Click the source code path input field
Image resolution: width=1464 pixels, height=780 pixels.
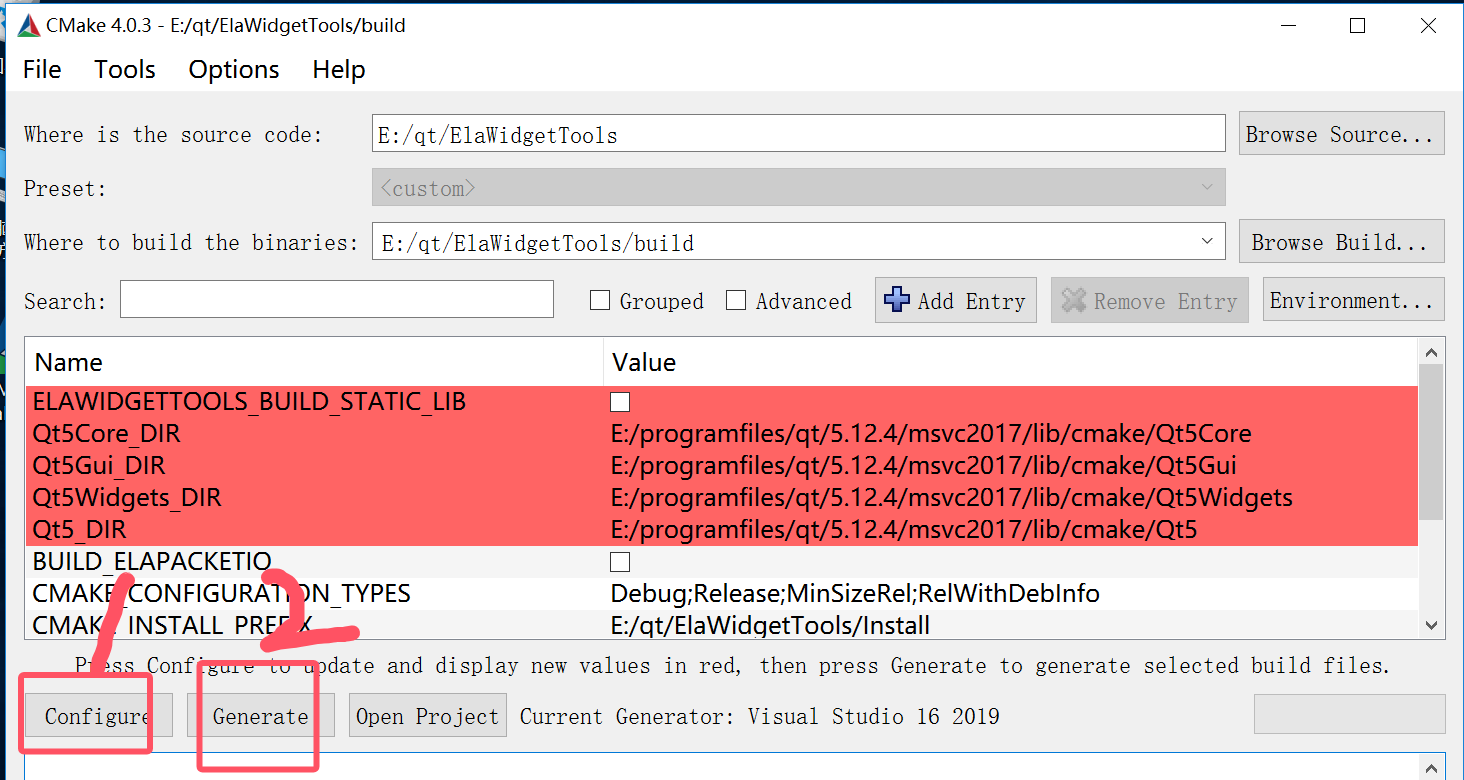click(798, 134)
